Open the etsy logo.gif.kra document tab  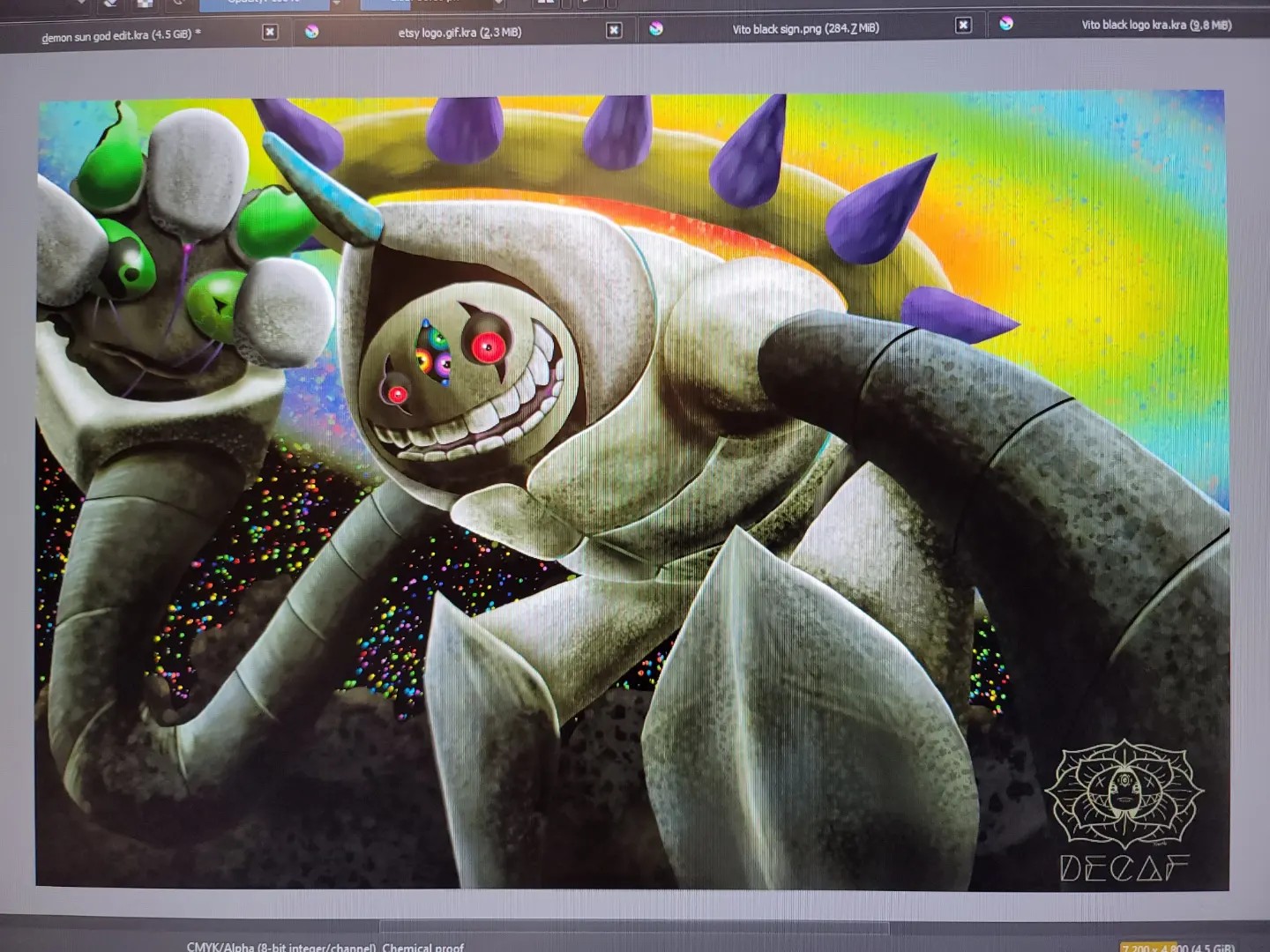[459, 33]
